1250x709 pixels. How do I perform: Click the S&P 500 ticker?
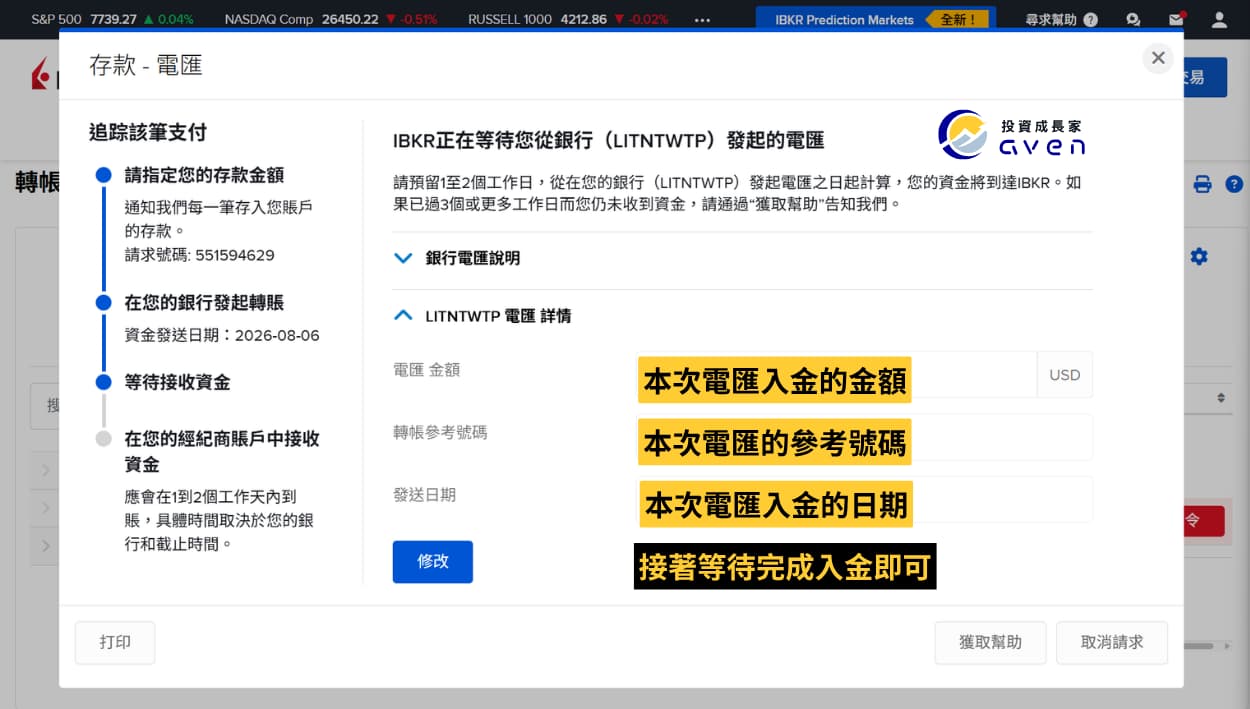coord(113,19)
